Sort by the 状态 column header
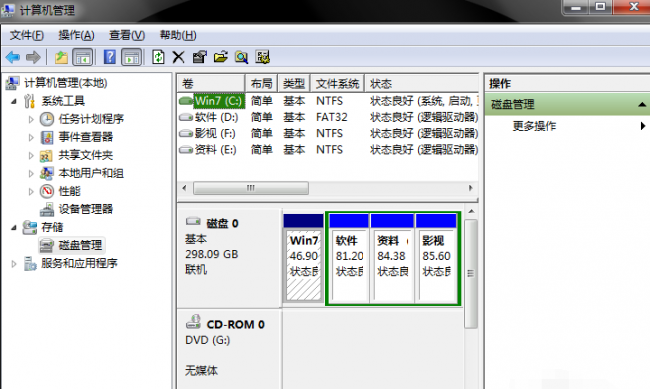This screenshot has width=650, height=389. pyautogui.click(x=422, y=84)
